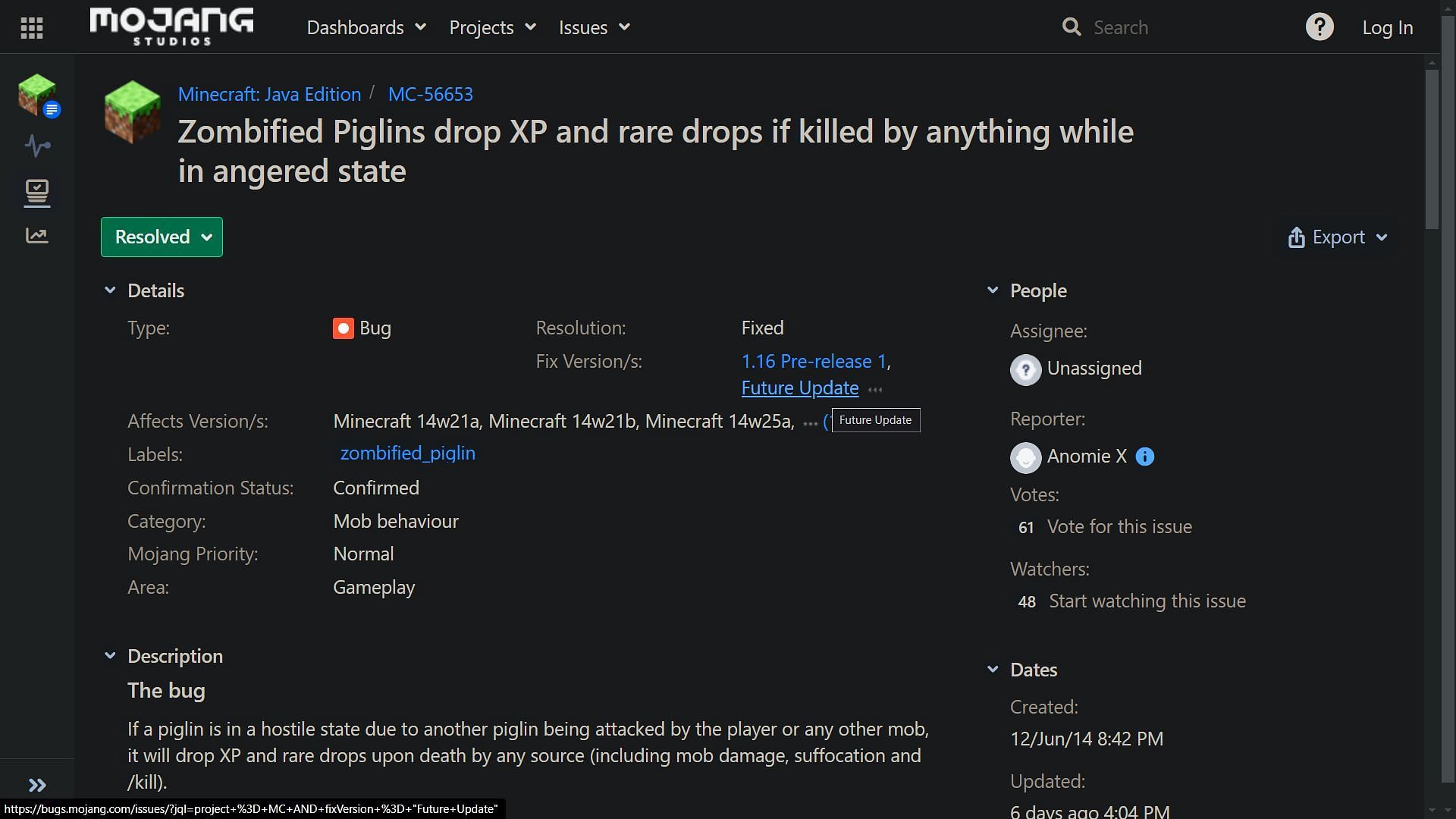Click the help question mark icon
The image size is (1456, 819).
click(x=1319, y=27)
